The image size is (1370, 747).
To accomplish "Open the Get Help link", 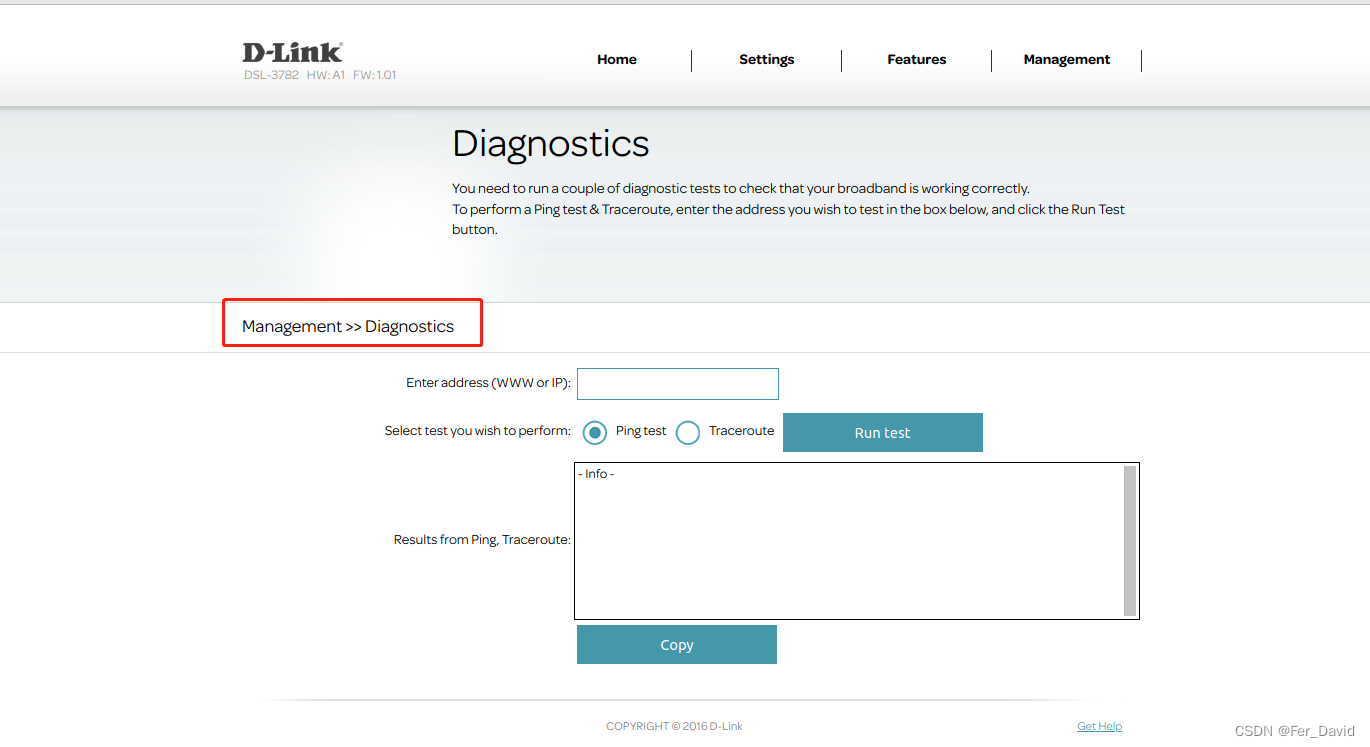I will point(1099,727).
